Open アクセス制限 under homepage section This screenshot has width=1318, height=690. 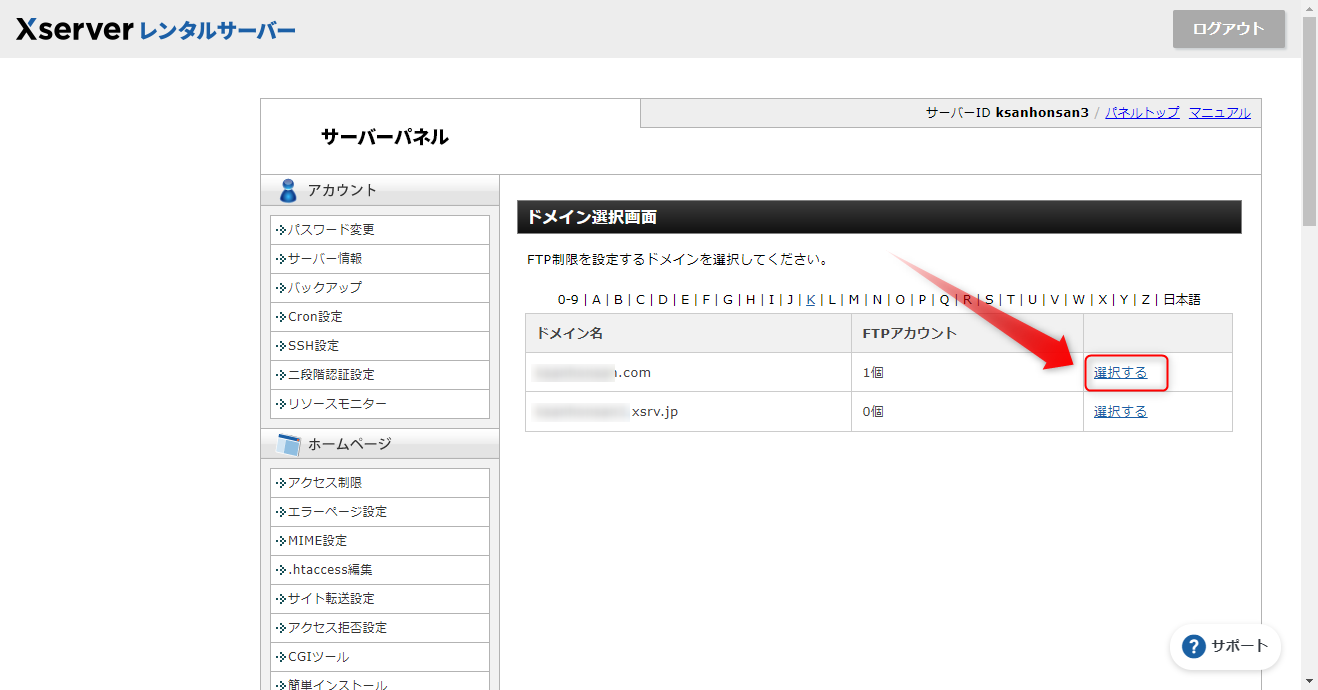click(325, 483)
